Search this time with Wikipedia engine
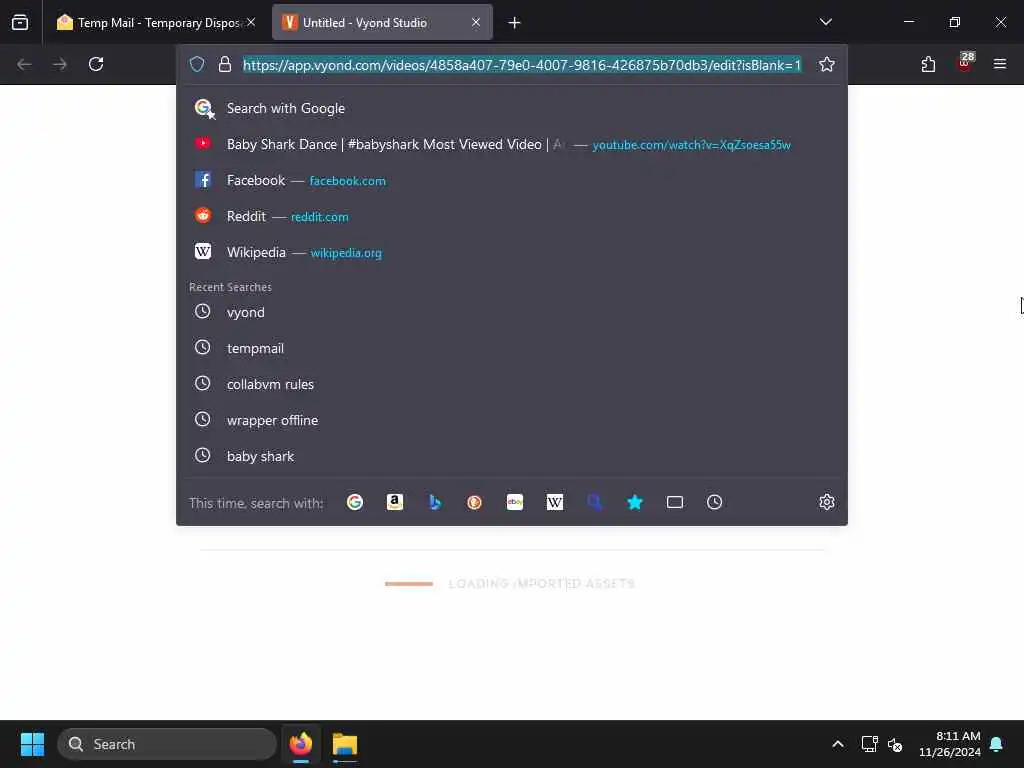This screenshot has width=1024, height=768. (554, 502)
